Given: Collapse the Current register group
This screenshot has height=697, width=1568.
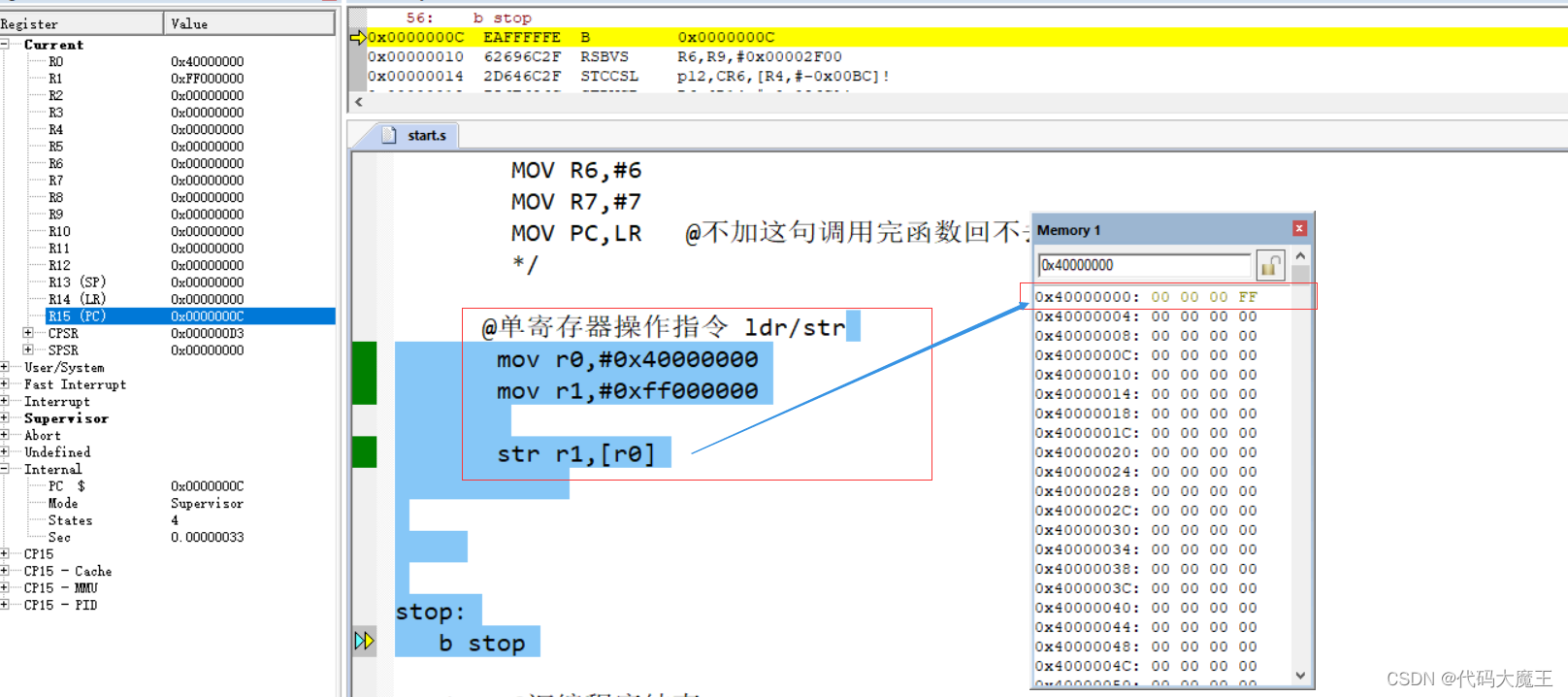Looking at the screenshot, I should pyautogui.click(x=5, y=45).
